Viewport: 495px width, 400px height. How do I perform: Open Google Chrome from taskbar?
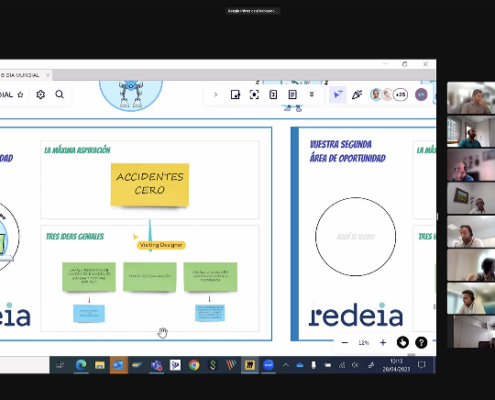pyautogui.click(x=194, y=365)
